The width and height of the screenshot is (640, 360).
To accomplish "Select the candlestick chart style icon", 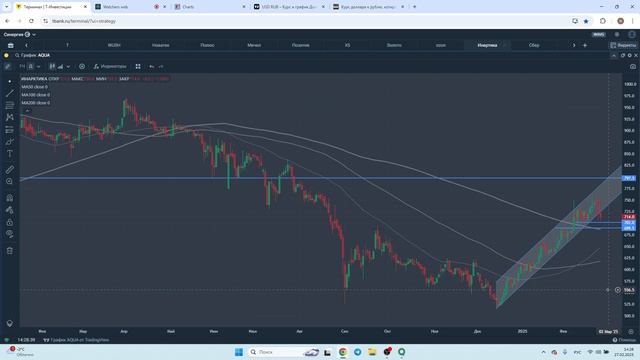I will click(x=52, y=66).
